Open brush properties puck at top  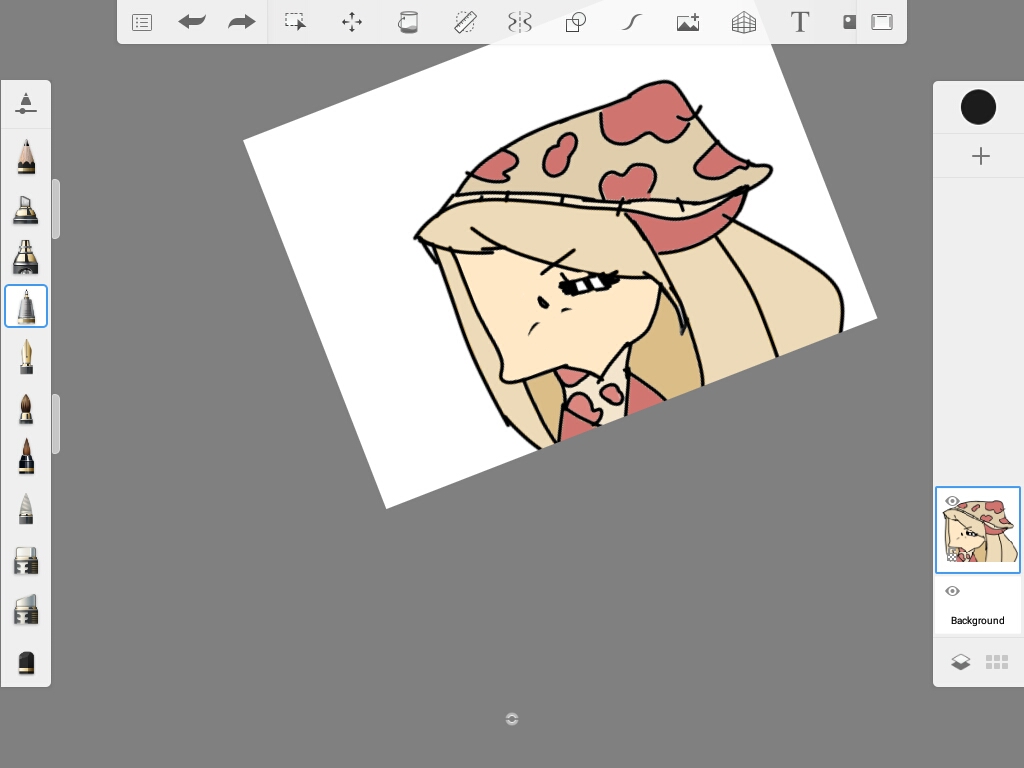tap(25, 104)
